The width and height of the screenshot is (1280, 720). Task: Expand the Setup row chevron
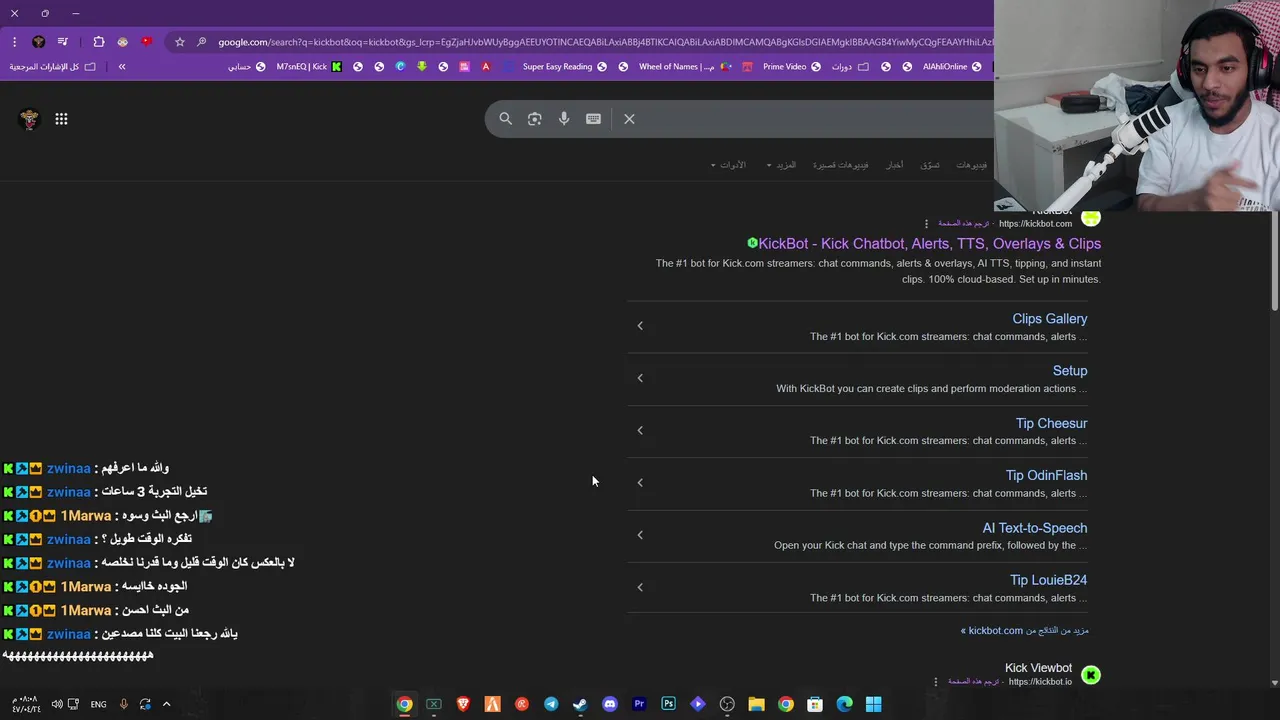click(640, 378)
